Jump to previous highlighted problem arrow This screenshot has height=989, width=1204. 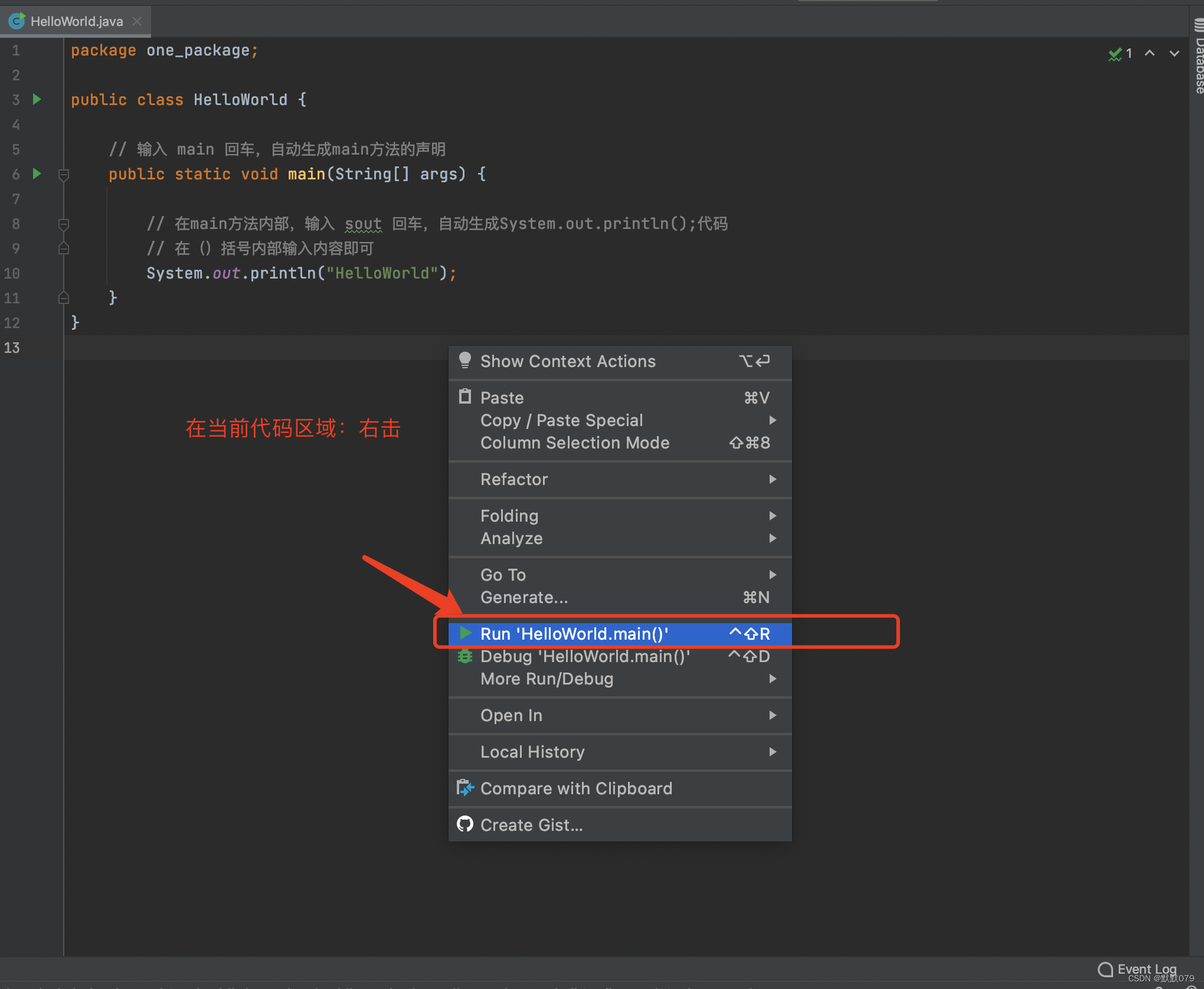[1150, 53]
